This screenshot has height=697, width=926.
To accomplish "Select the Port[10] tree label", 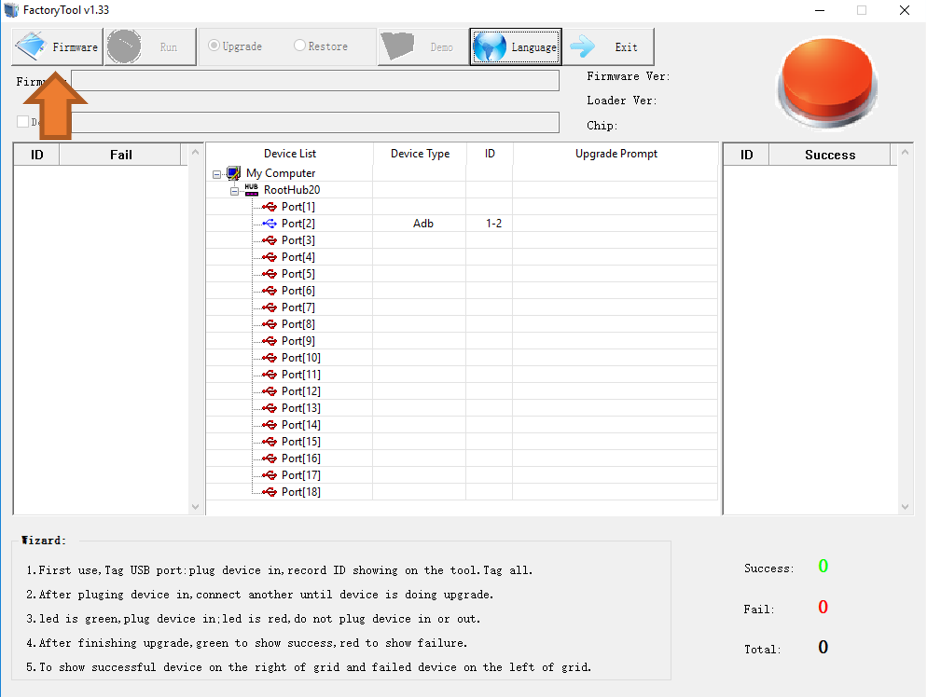I will [x=301, y=358].
